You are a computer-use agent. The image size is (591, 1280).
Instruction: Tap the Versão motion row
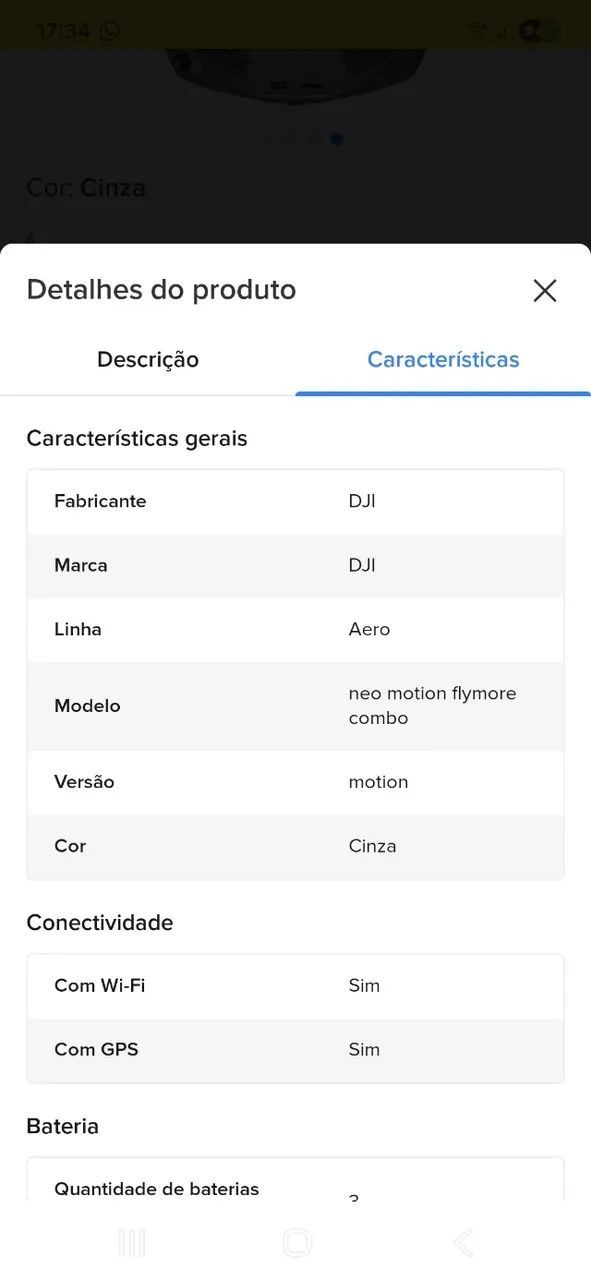(296, 782)
